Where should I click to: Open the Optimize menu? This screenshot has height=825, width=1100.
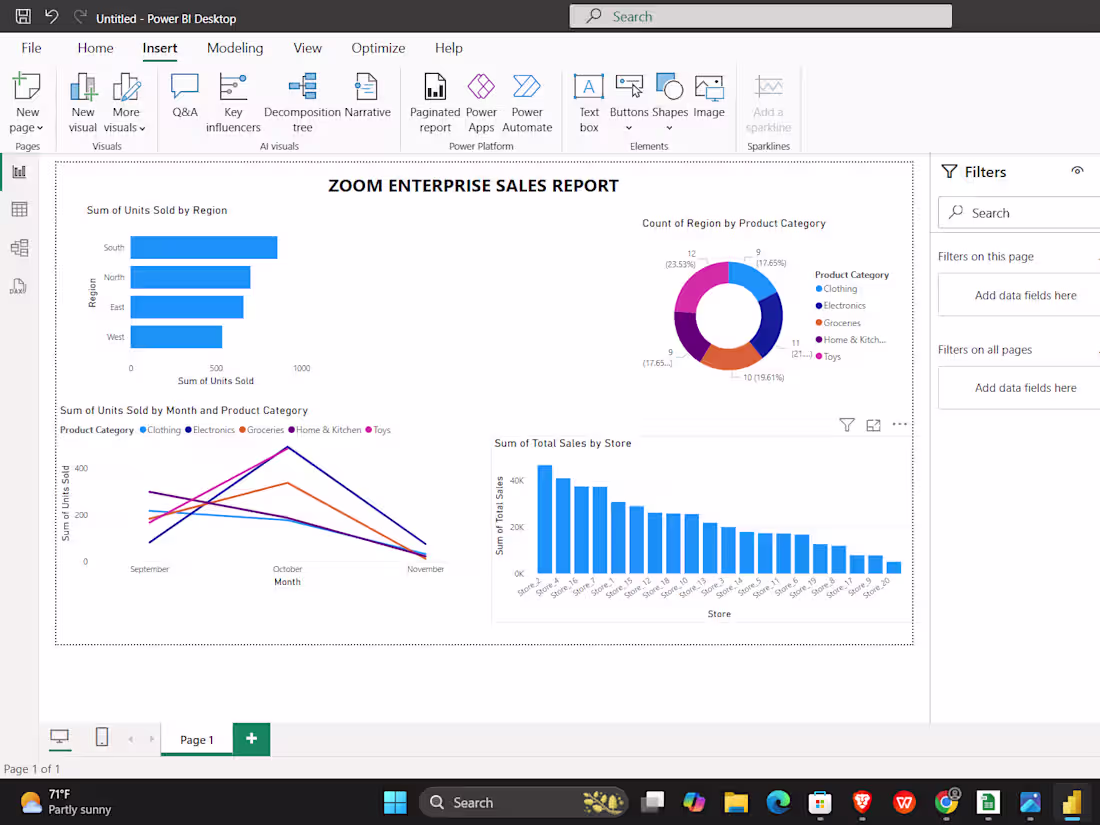point(378,47)
